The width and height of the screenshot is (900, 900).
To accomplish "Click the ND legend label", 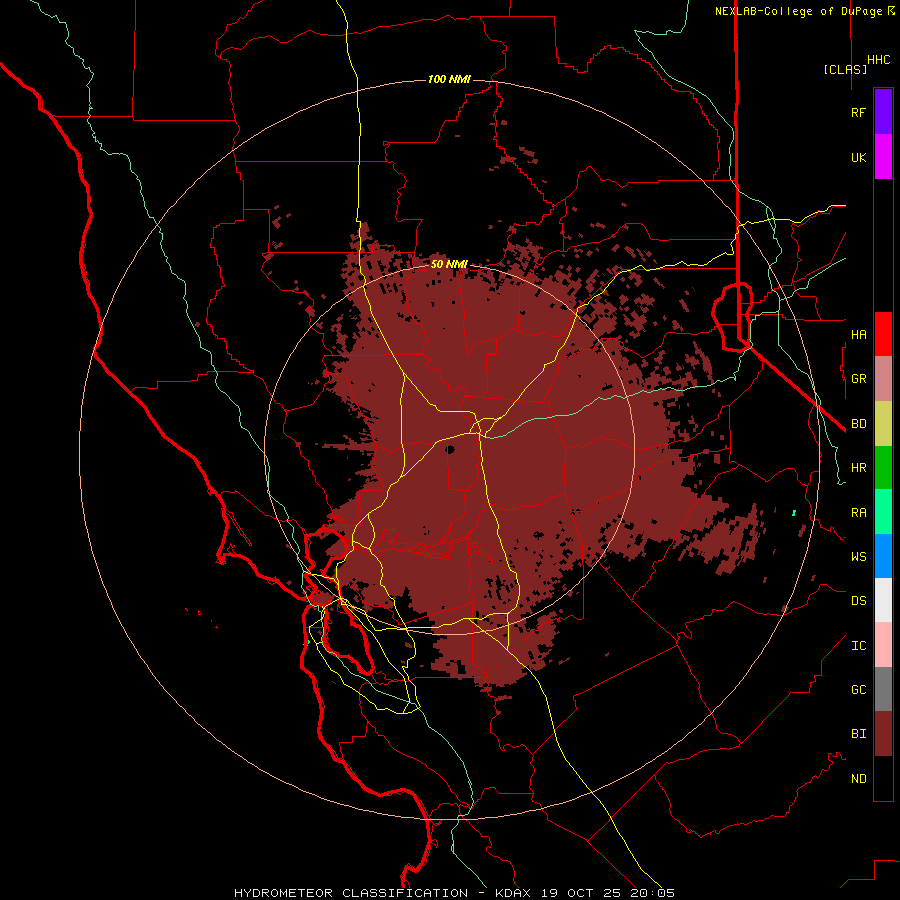I will coord(858,779).
